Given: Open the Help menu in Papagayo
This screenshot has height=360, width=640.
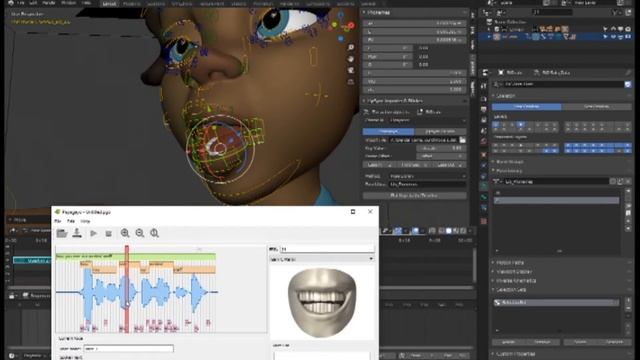Looking at the screenshot, I should (85, 221).
